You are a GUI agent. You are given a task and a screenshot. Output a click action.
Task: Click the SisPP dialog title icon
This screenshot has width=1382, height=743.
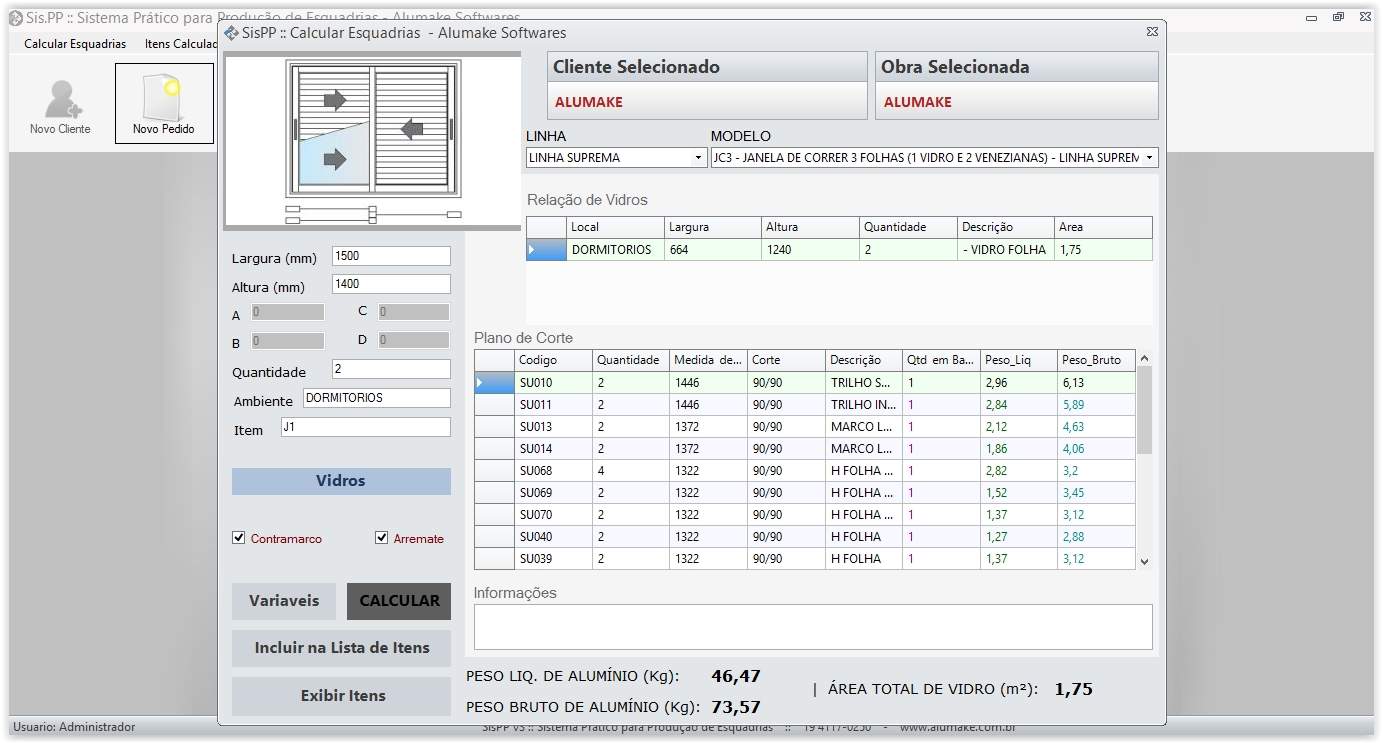pyautogui.click(x=231, y=33)
